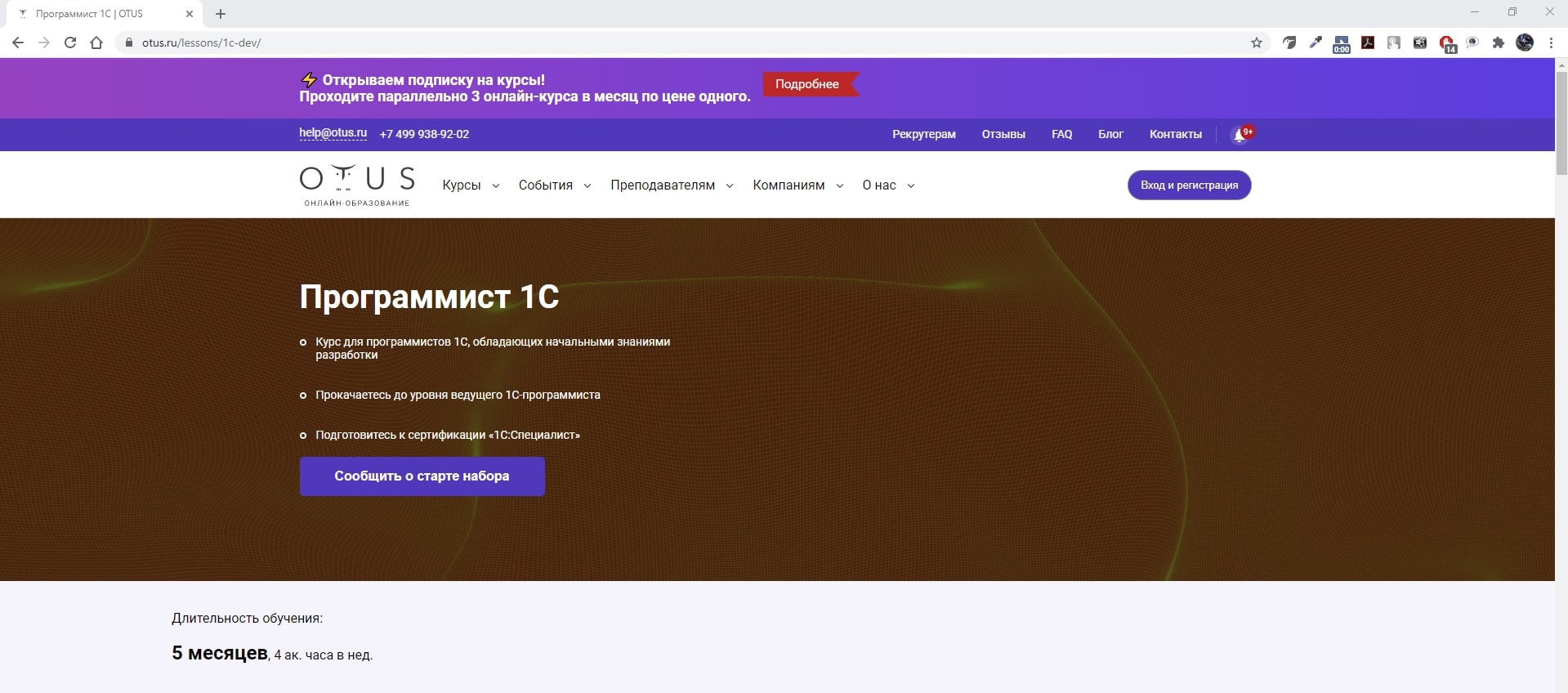Open a new browser tab
This screenshot has height=693, width=1568.
point(221,14)
